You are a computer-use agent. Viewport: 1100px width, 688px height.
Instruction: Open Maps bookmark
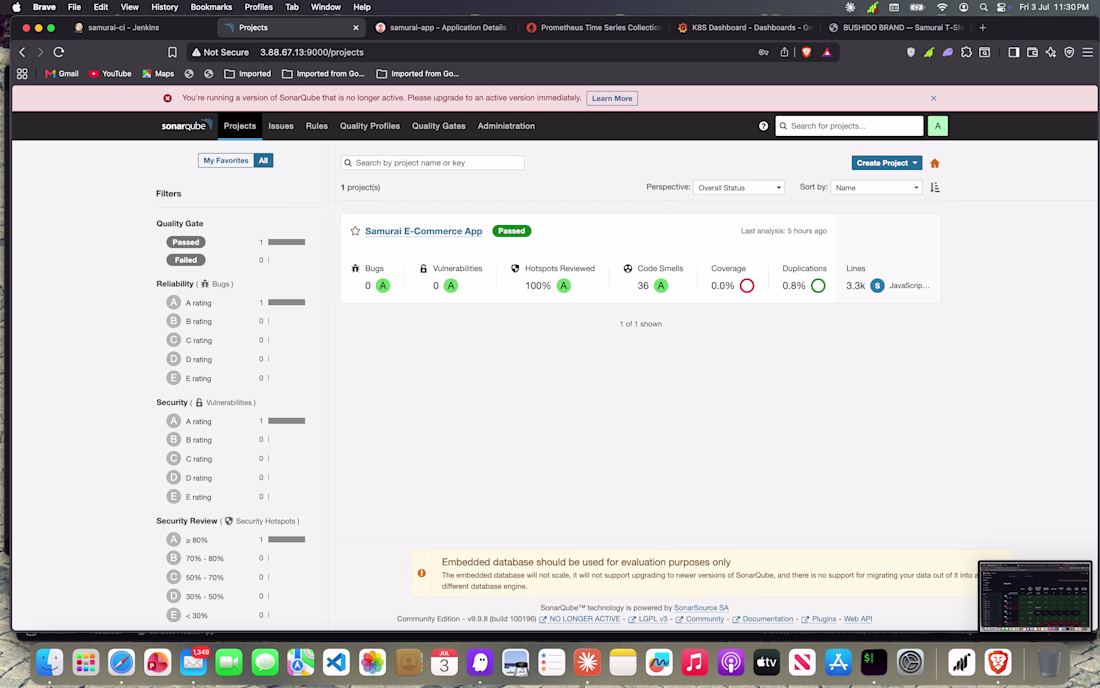[158, 74]
